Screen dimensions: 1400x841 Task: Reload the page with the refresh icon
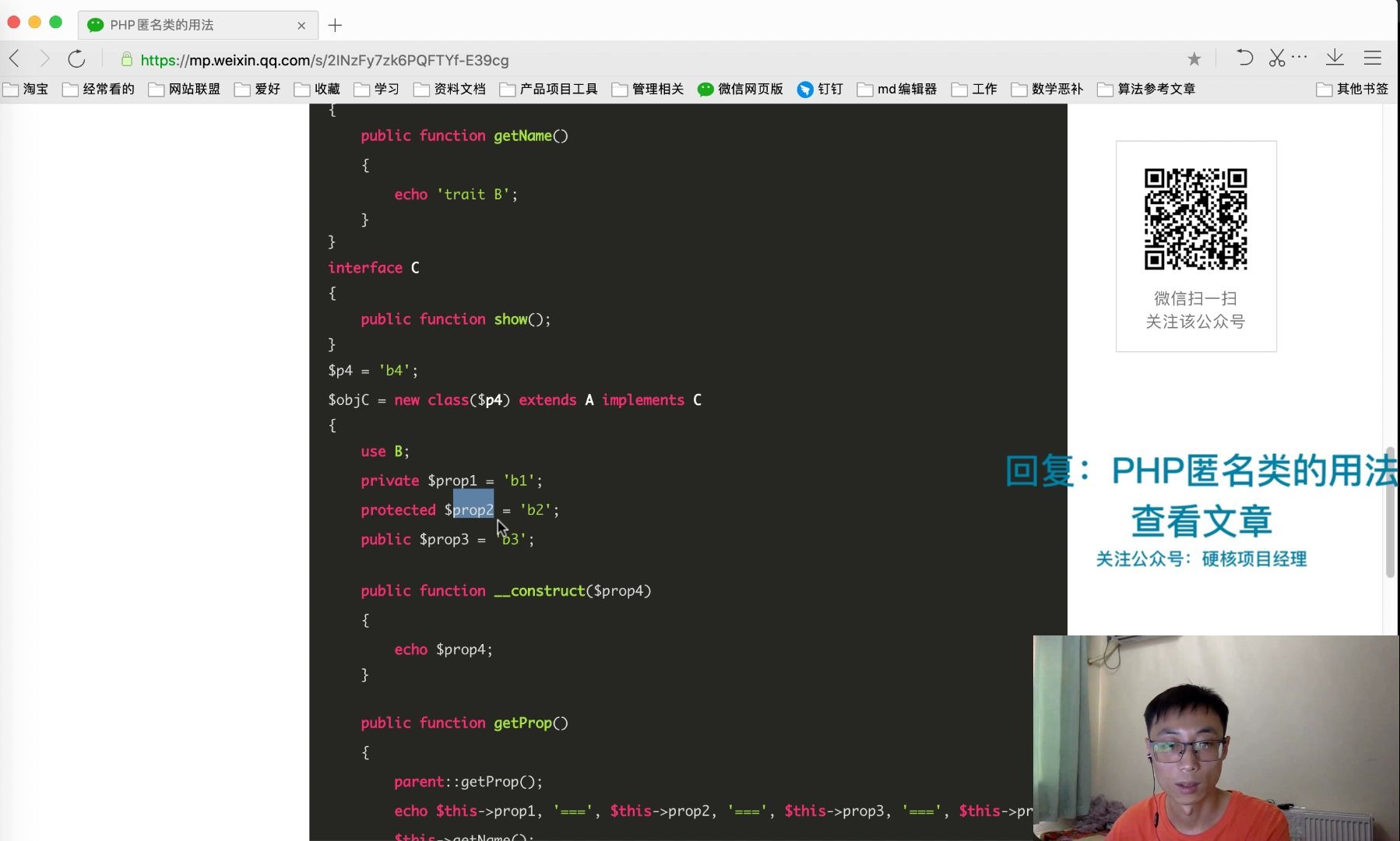click(76, 58)
